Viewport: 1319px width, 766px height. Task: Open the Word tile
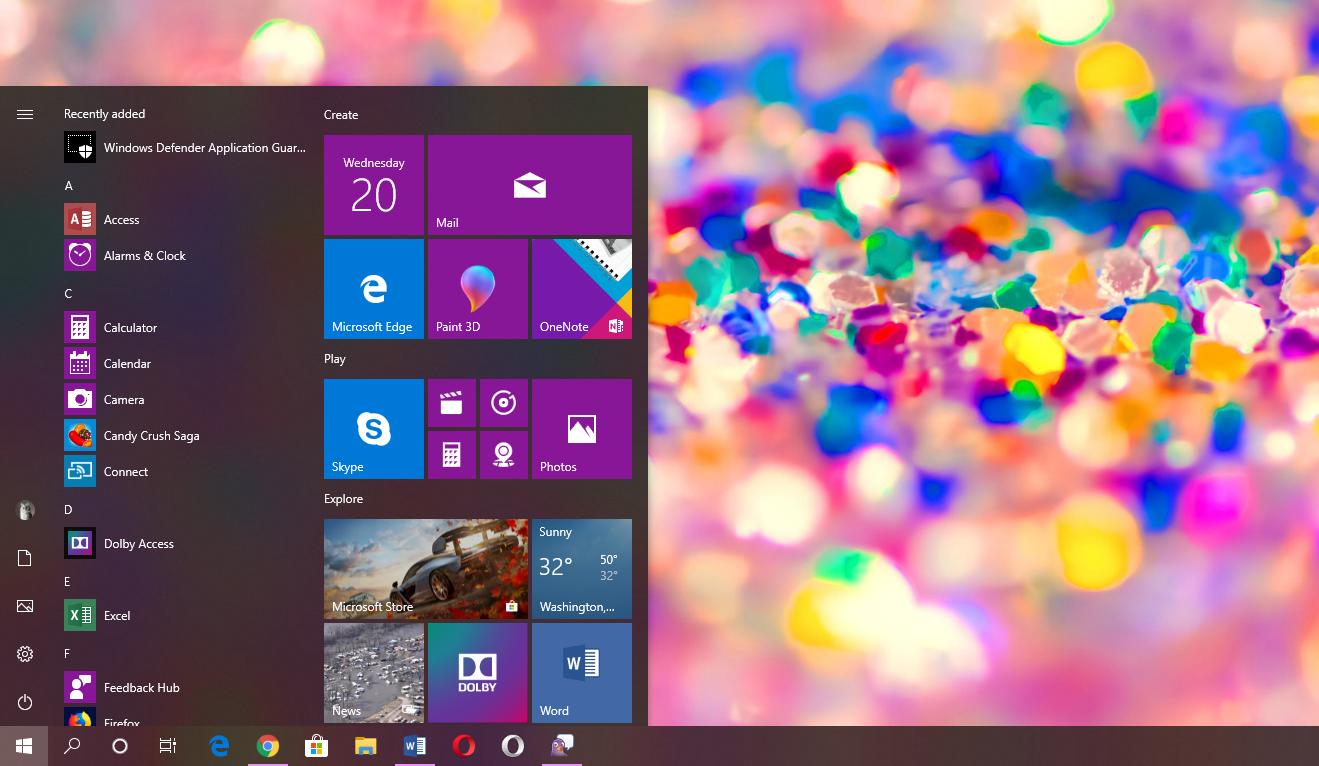(582, 673)
